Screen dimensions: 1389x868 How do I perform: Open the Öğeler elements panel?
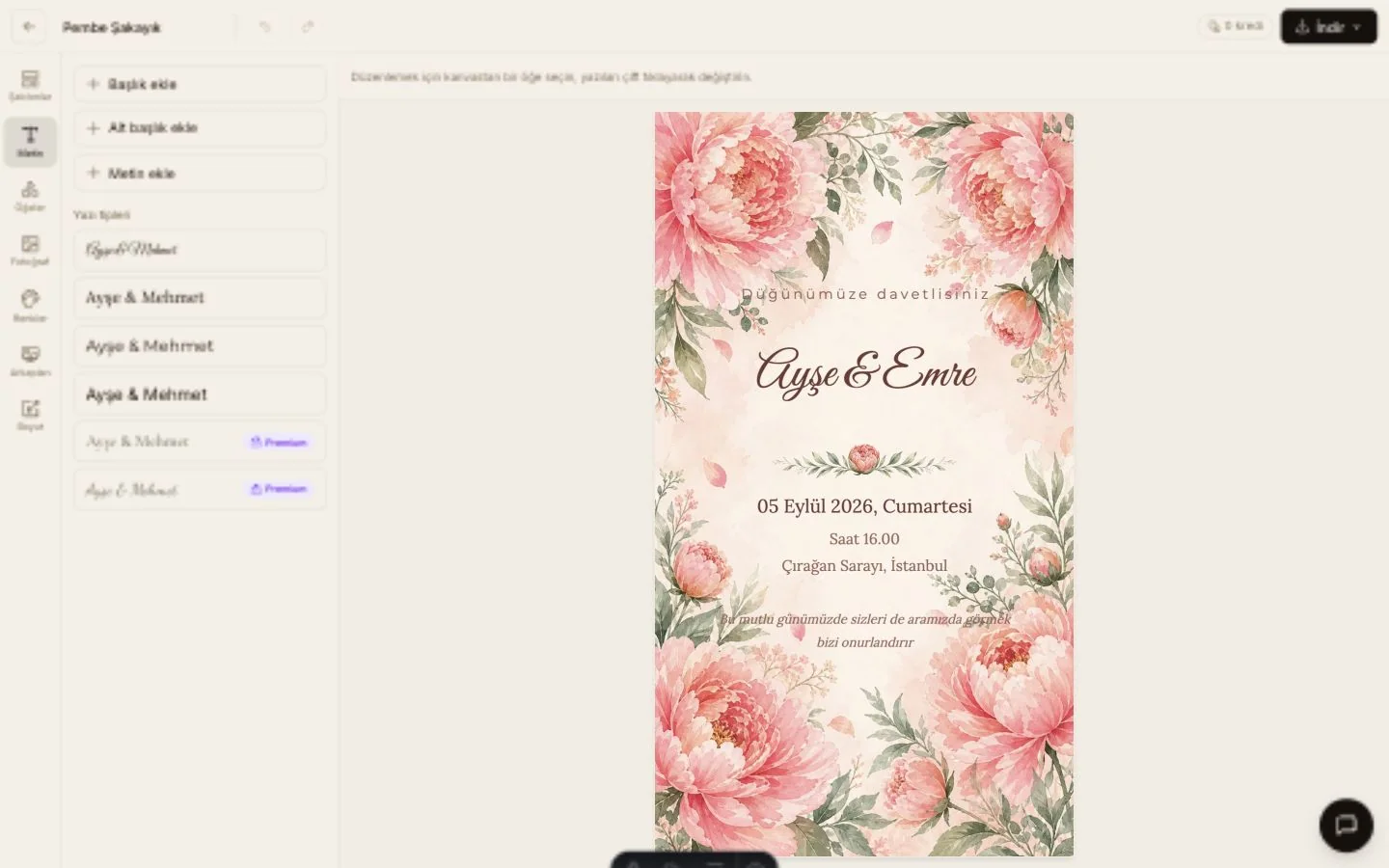[30, 196]
